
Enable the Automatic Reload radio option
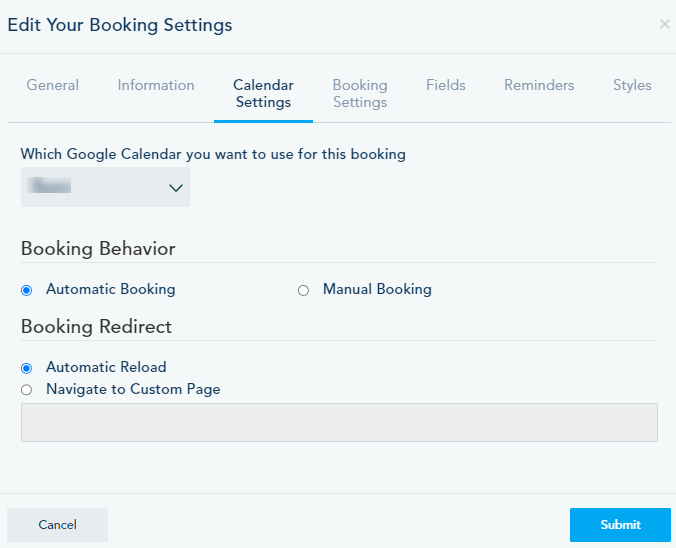click(26, 368)
